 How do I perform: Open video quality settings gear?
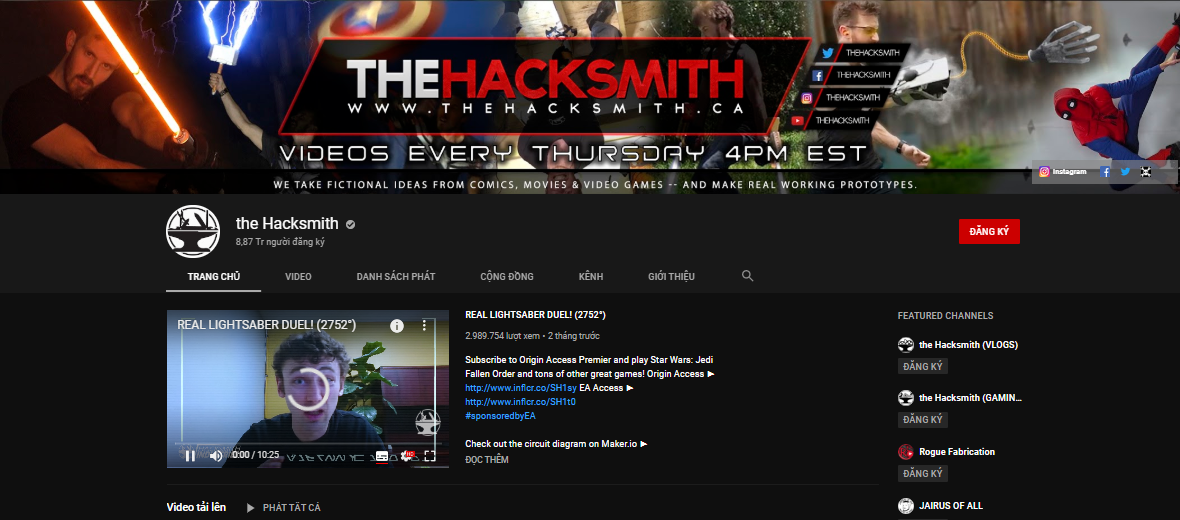point(407,456)
